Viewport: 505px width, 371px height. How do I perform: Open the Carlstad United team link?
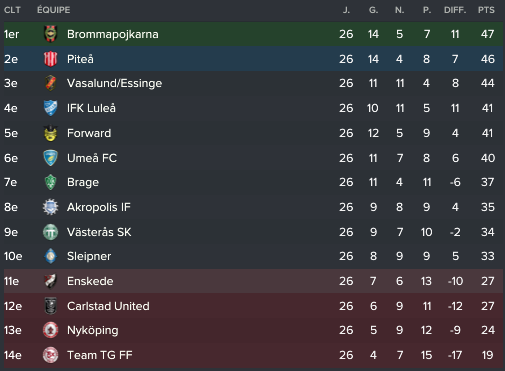tap(108, 306)
